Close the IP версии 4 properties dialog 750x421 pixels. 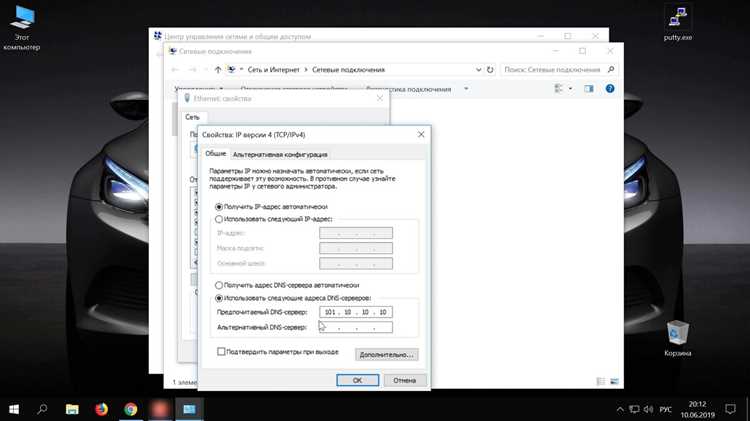pos(421,134)
